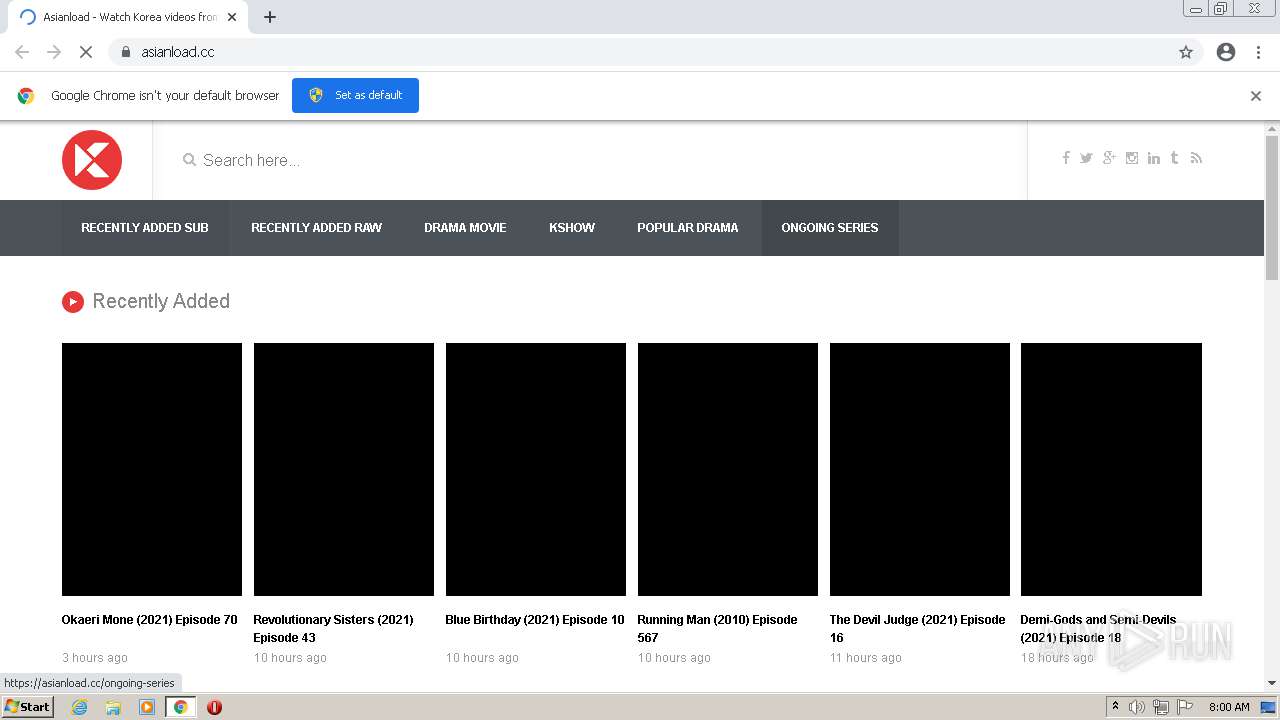
Task: Open Demi-Gods and Semi-Devils Episode 18 thumbnail
Action: (x=1111, y=470)
